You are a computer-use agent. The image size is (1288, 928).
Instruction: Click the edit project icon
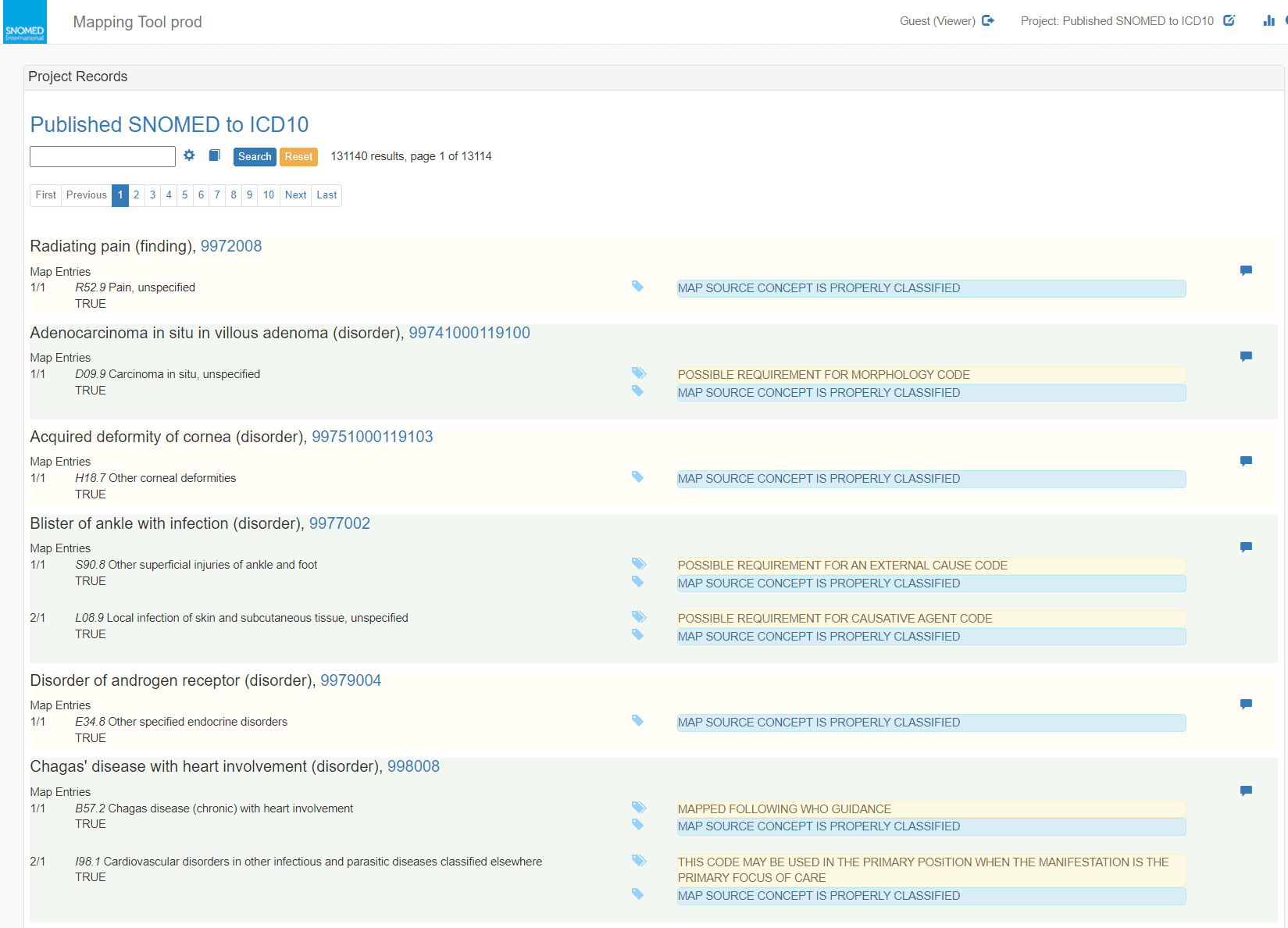click(1229, 21)
